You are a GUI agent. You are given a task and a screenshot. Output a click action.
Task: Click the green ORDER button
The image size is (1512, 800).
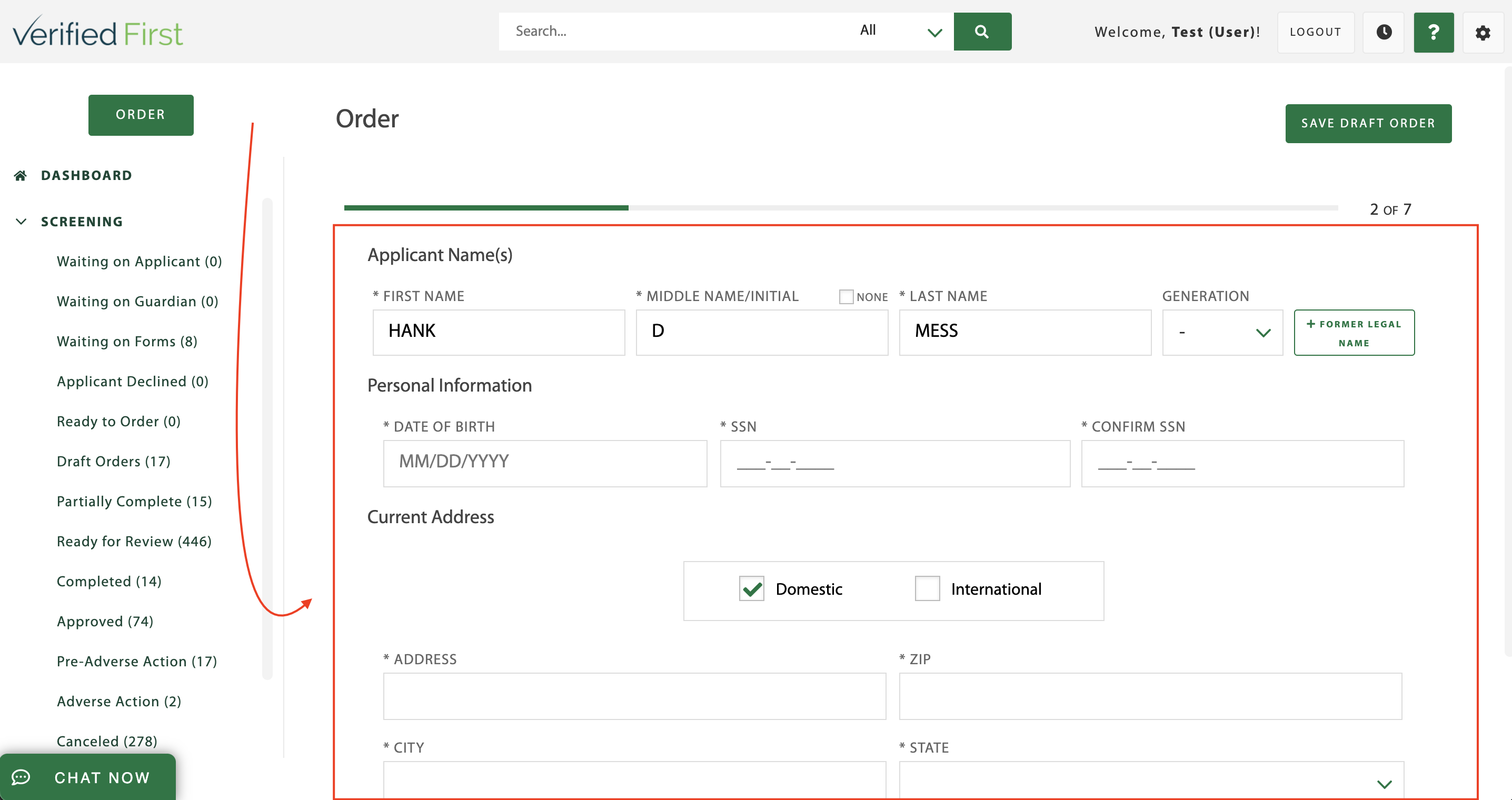point(141,115)
